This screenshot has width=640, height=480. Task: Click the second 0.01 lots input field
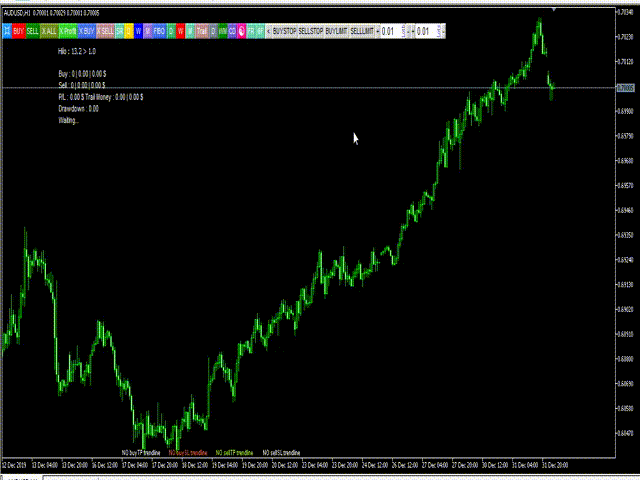coord(428,31)
